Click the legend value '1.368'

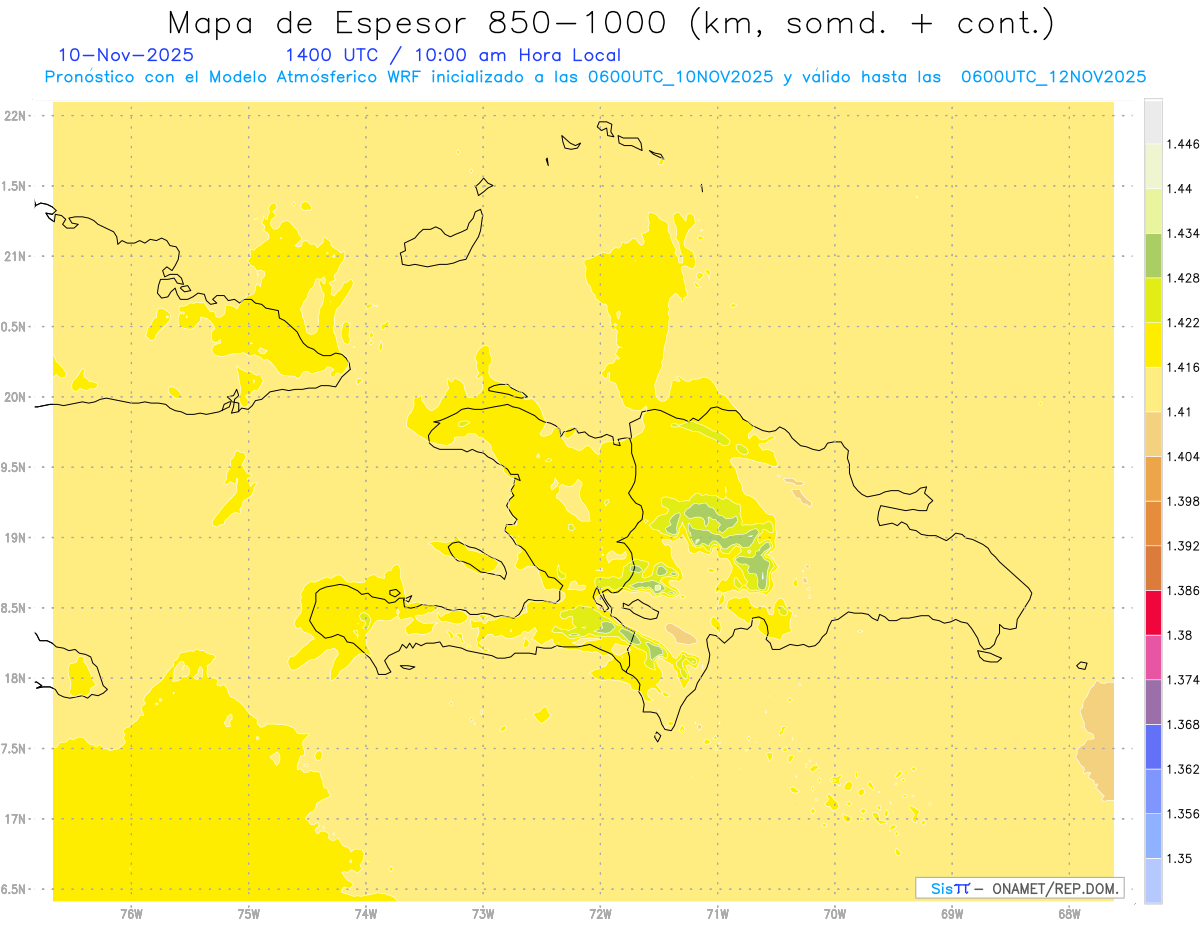point(1183,725)
